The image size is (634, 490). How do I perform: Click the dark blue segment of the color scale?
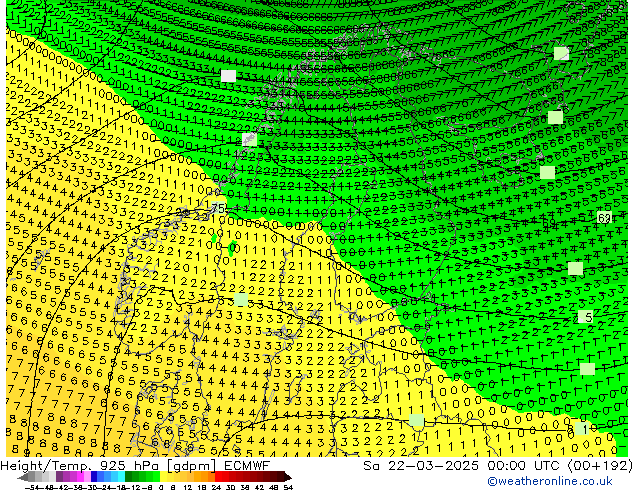coord(94,477)
